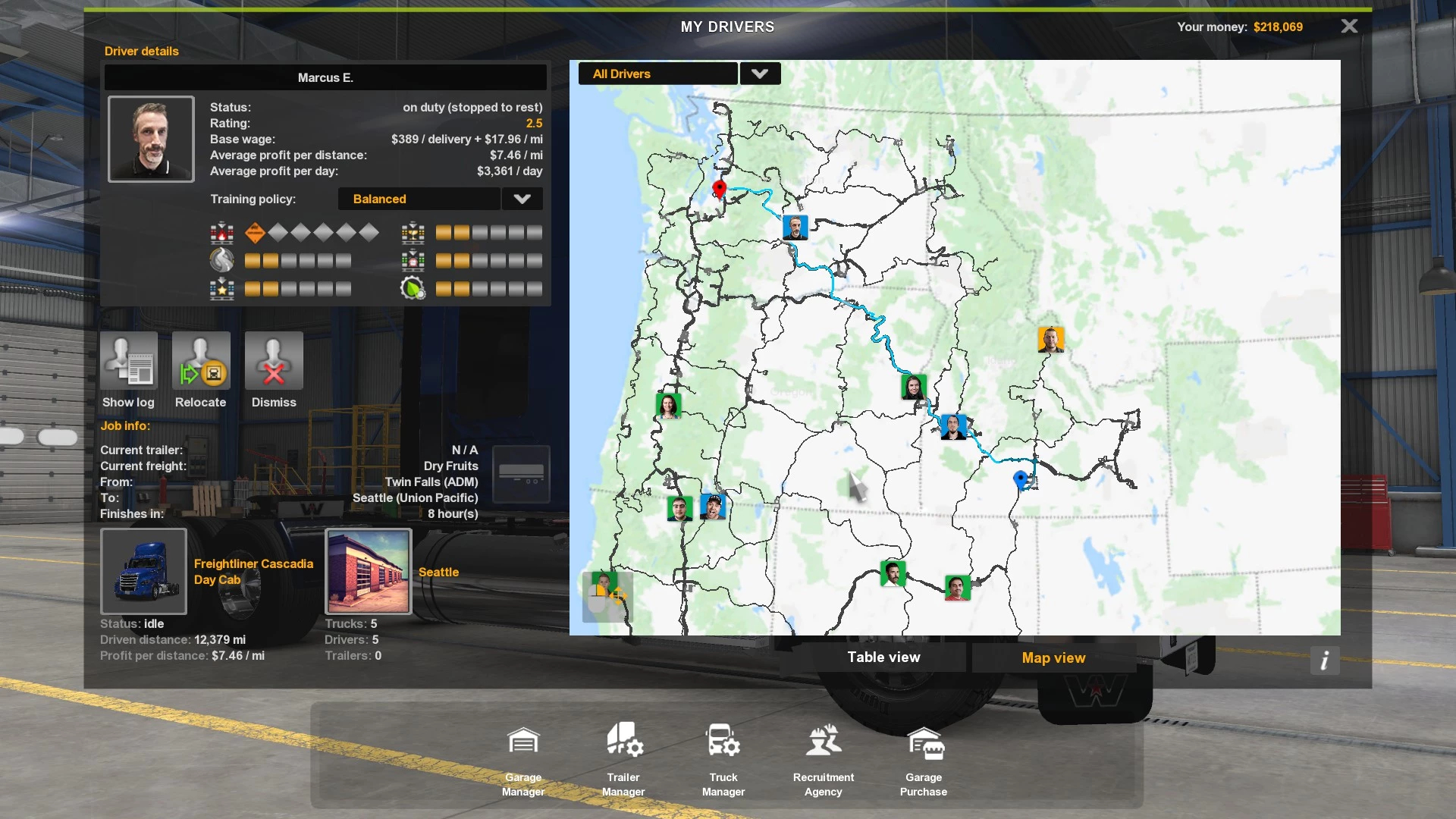This screenshot has height=819, width=1456.
Task: Open Trailer Manager
Action: (x=623, y=742)
